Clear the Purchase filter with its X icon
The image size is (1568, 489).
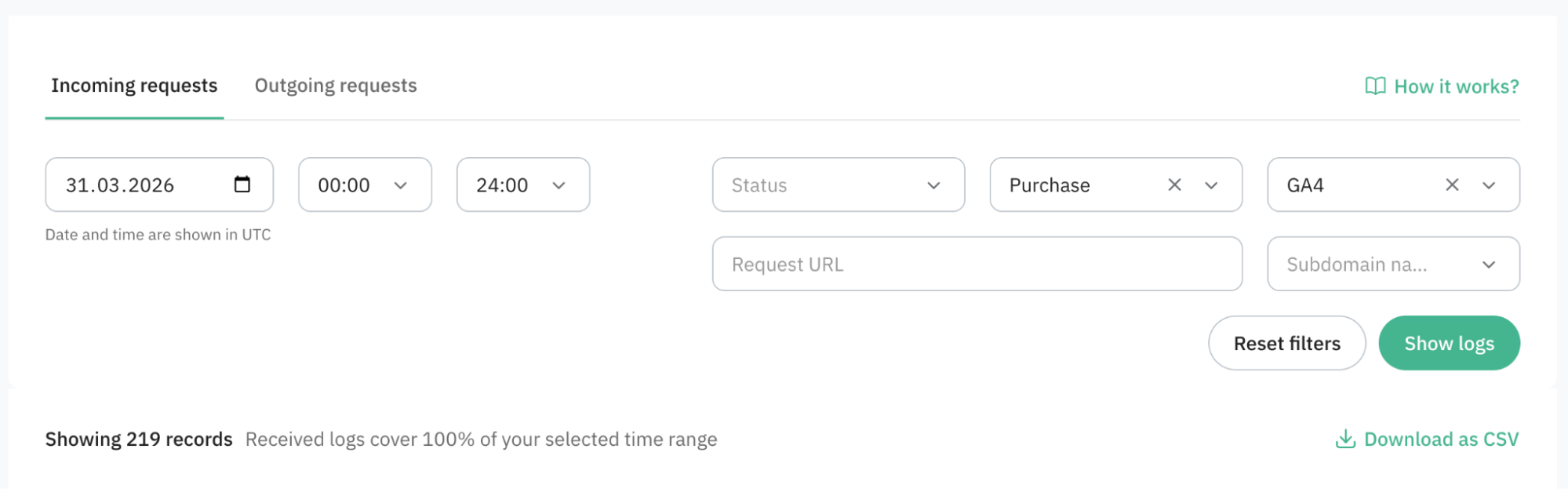1174,184
